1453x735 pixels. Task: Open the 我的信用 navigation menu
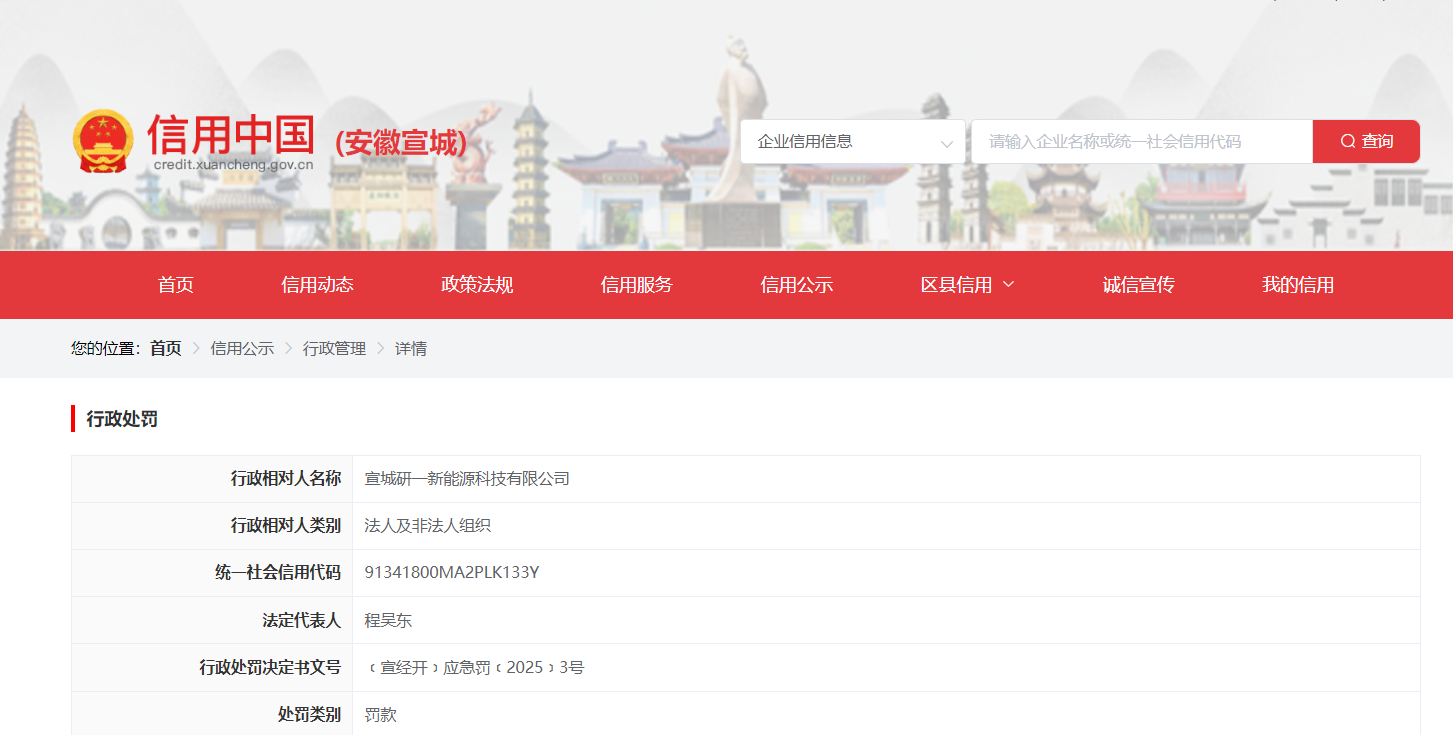[x=1298, y=285]
